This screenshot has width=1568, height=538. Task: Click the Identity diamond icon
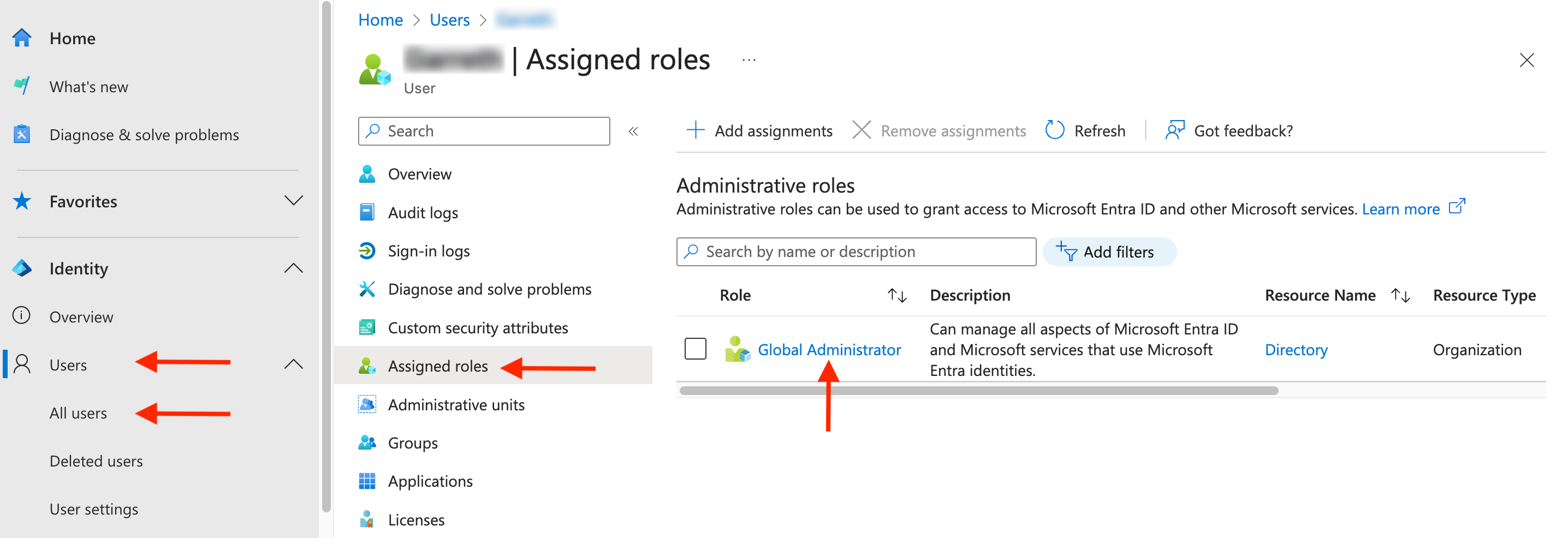pos(22,268)
